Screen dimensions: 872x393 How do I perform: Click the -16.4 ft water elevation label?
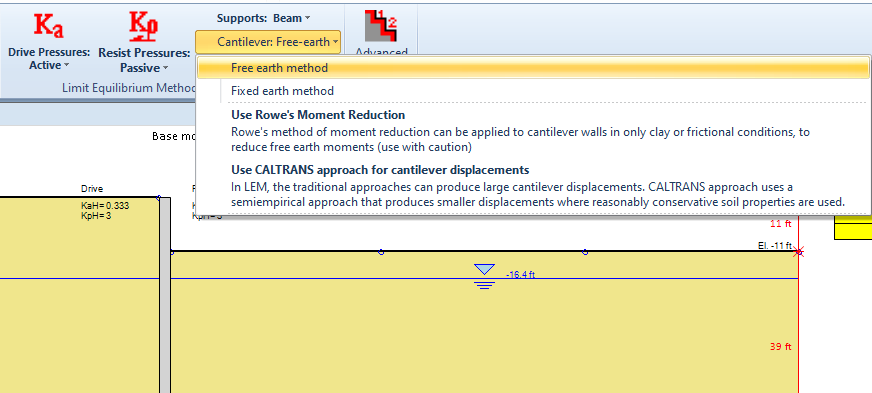pyautogui.click(x=520, y=275)
